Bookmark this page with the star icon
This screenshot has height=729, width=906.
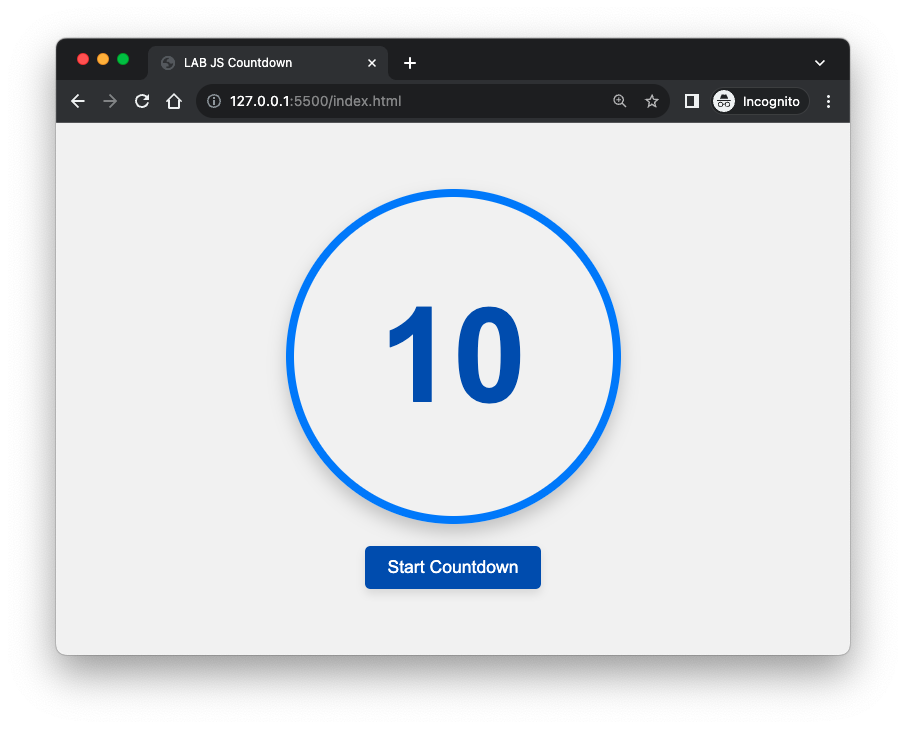click(x=652, y=101)
